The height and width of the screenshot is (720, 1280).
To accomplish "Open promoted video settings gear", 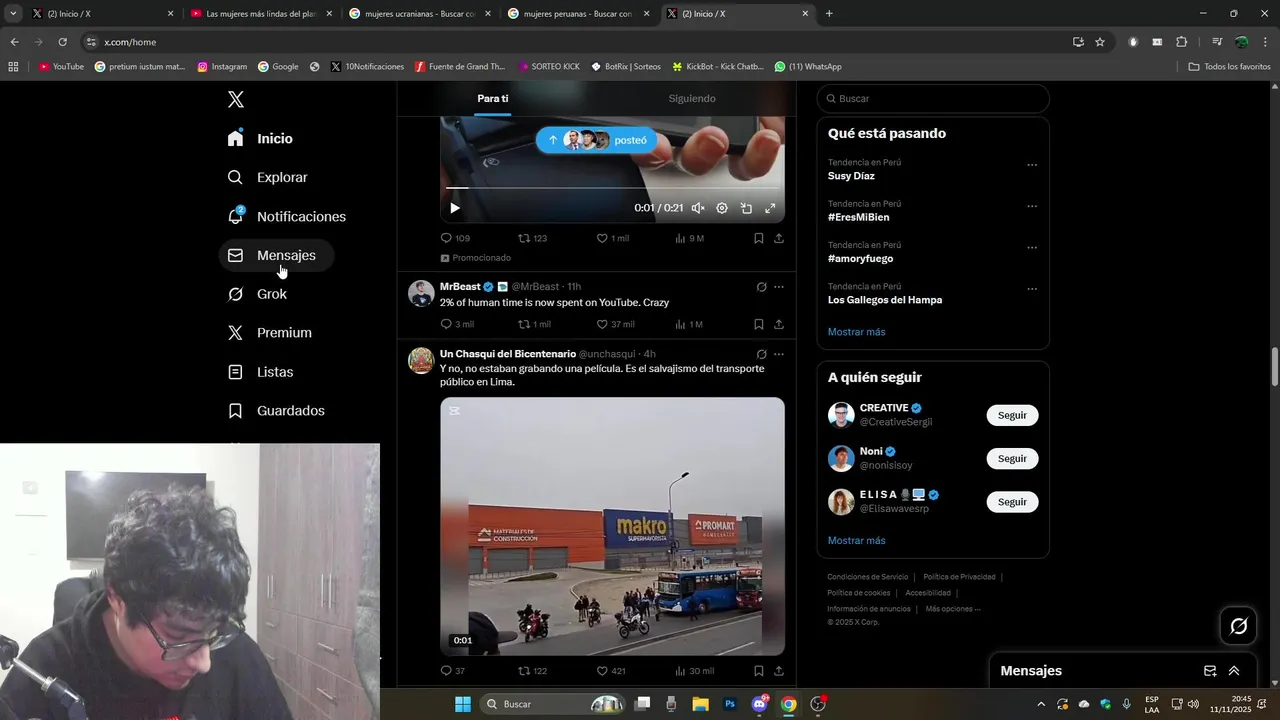I will click(722, 208).
